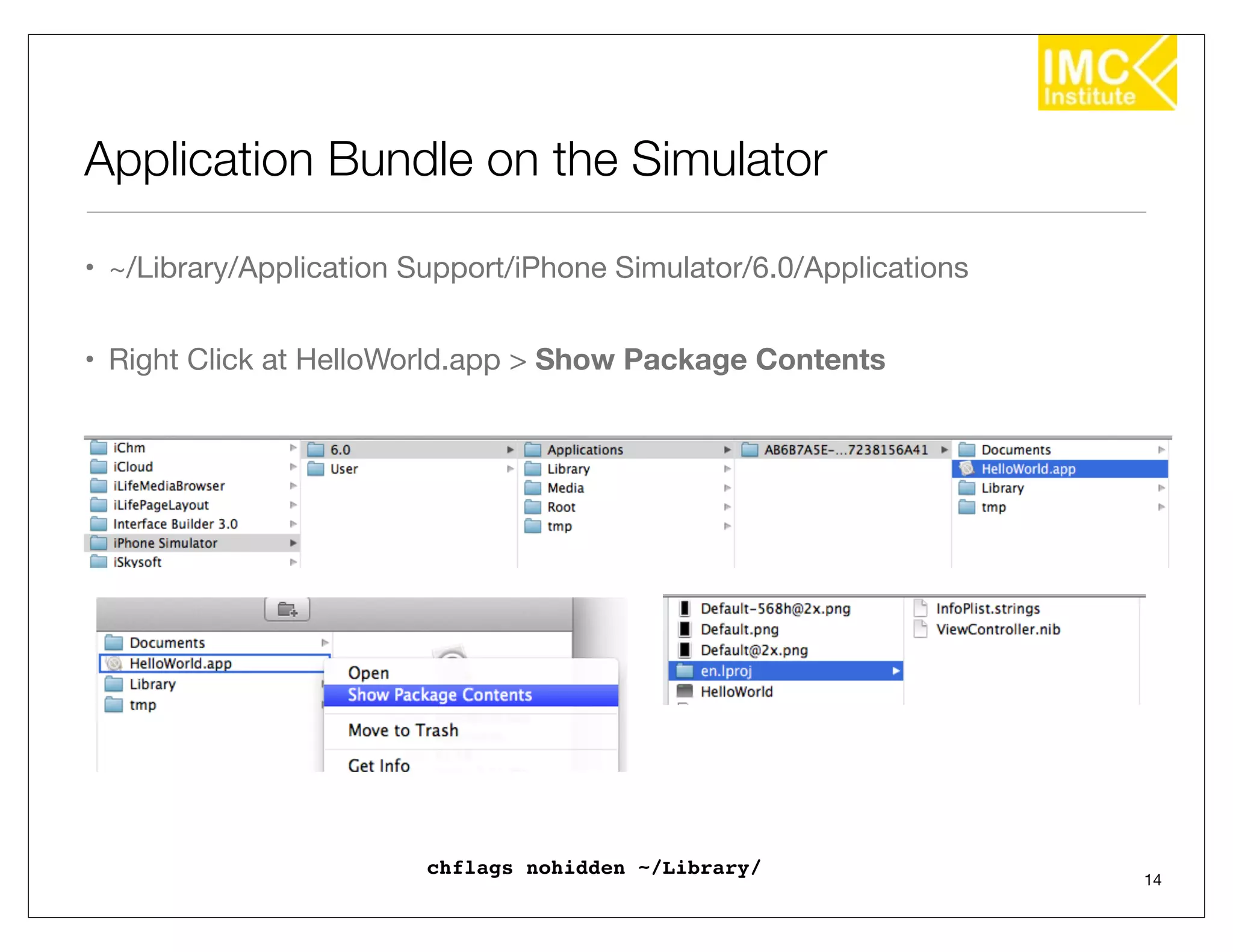Expand the 6.0 folder arrow
Screen dimensions: 1233x952
511,450
